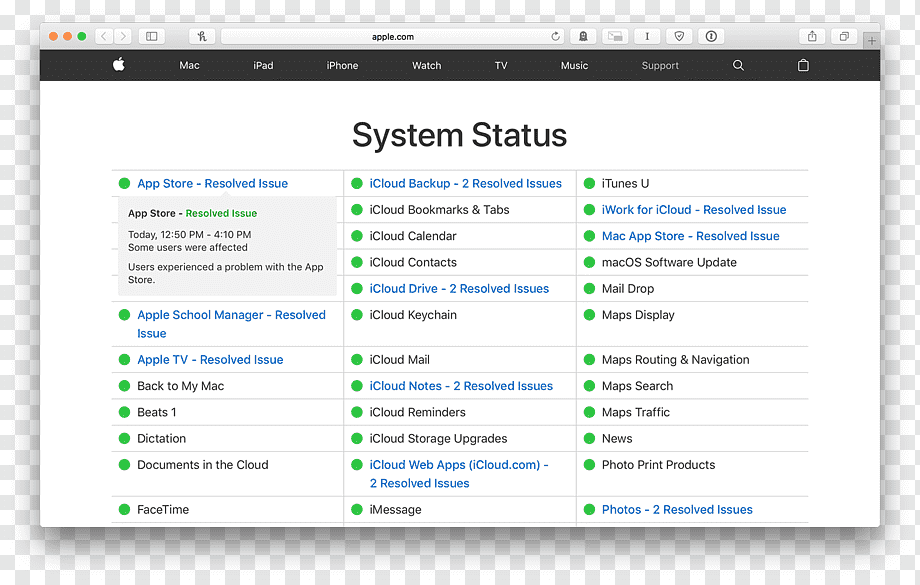Click 'Some users were affected' detail text
This screenshot has width=920, height=585.
point(188,248)
